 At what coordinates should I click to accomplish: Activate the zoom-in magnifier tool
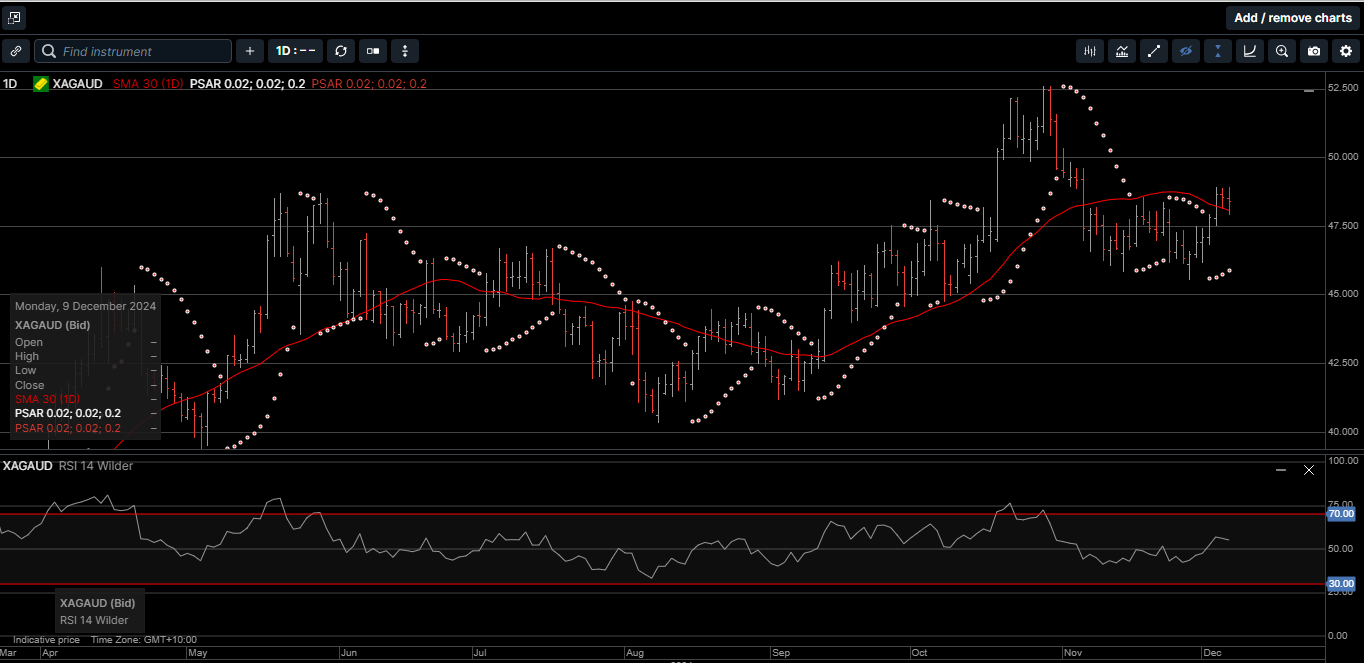click(x=1281, y=51)
